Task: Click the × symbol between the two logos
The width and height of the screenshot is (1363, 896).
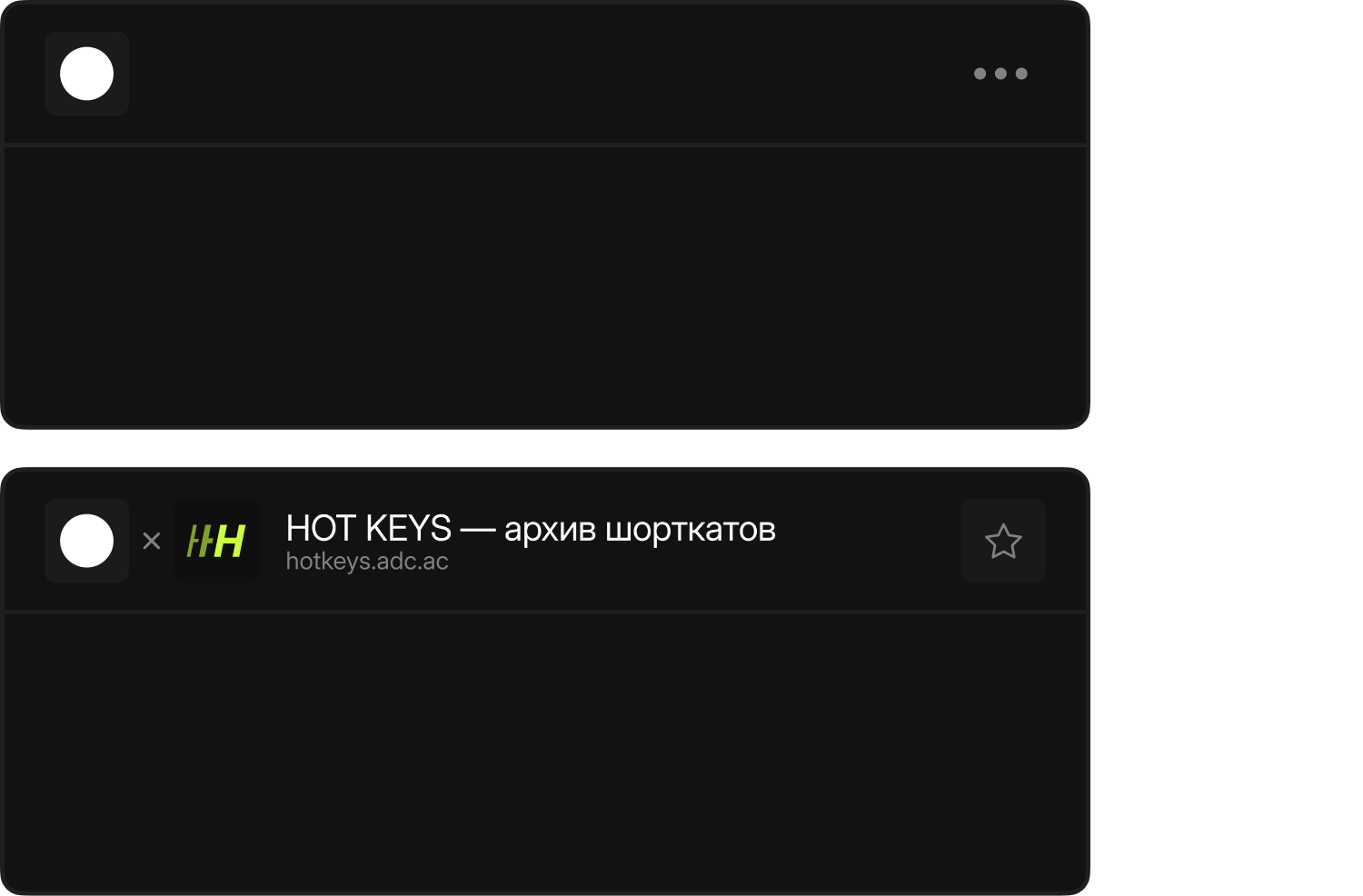Action: tap(152, 541)
